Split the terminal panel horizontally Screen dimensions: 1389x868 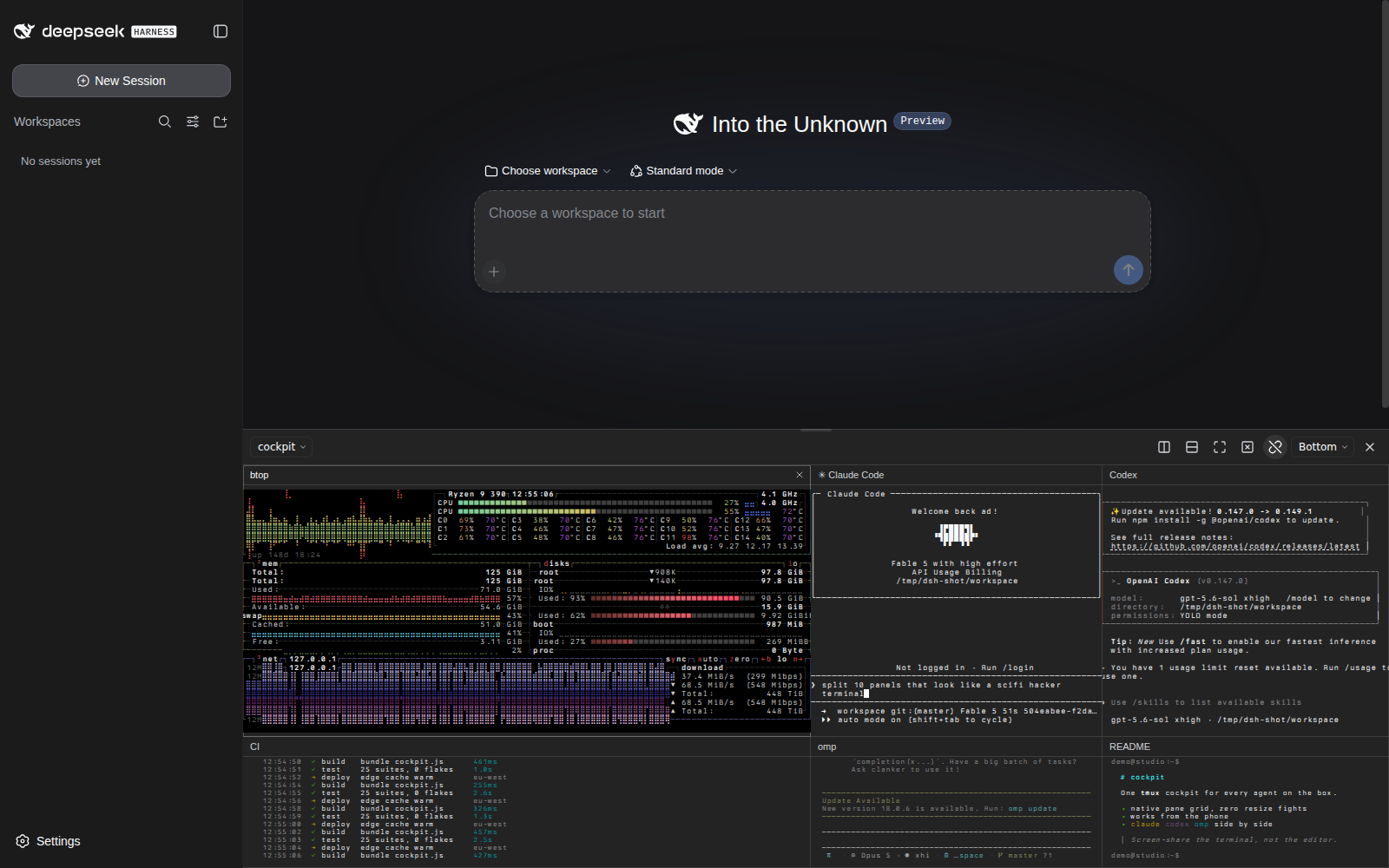click(1192, 447)
